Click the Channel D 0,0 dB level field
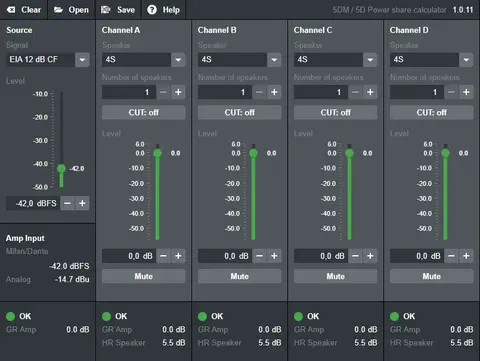This screenshot has height=361, width=480. [417, 256]
